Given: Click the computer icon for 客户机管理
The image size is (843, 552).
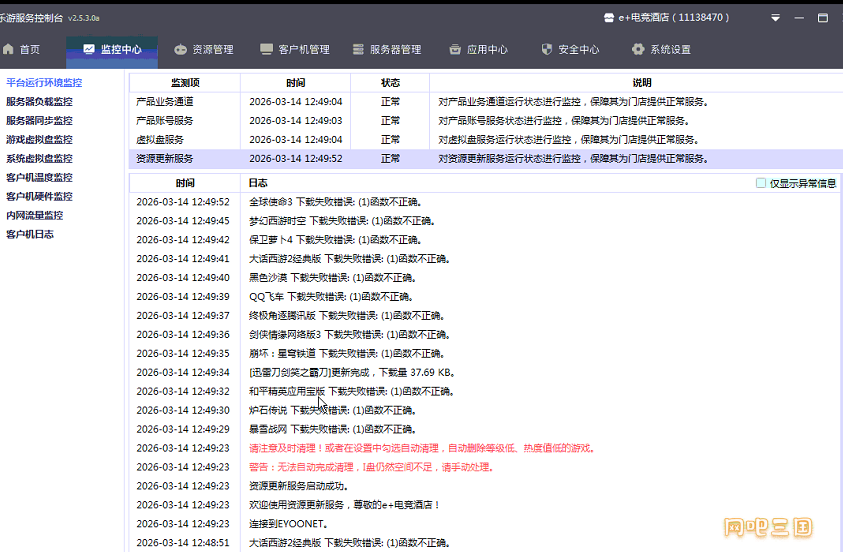Looking at the screenshot, I should click(x=266, y=49).
